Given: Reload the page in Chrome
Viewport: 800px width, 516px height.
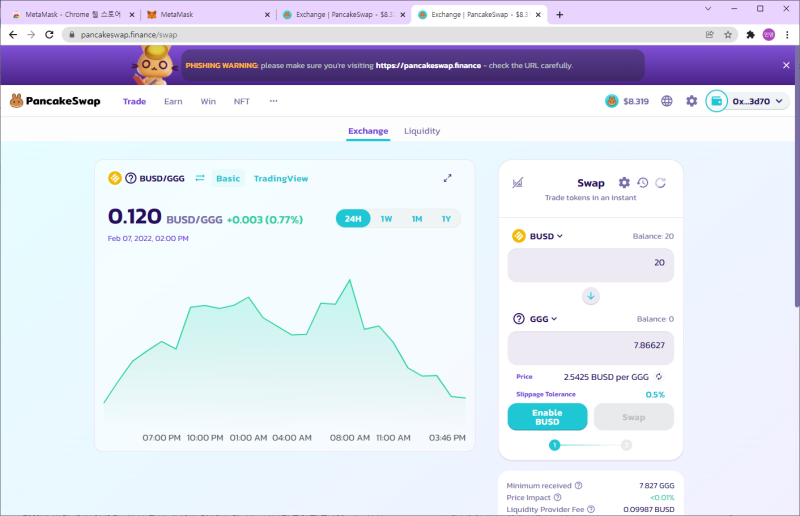Looking at the screenshot, I should coord(49,35).
